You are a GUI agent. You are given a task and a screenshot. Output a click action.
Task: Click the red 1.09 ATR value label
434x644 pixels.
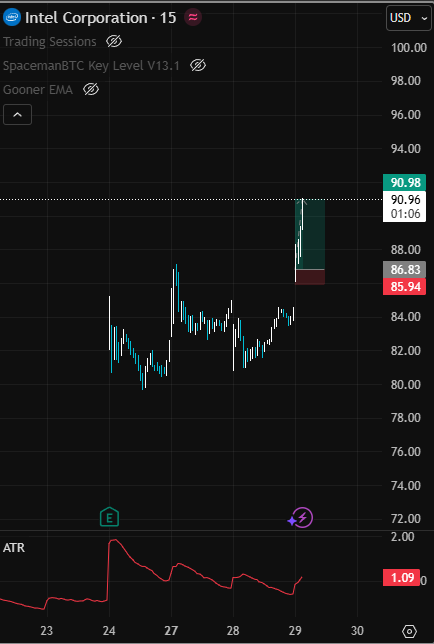tap(402, 577)
